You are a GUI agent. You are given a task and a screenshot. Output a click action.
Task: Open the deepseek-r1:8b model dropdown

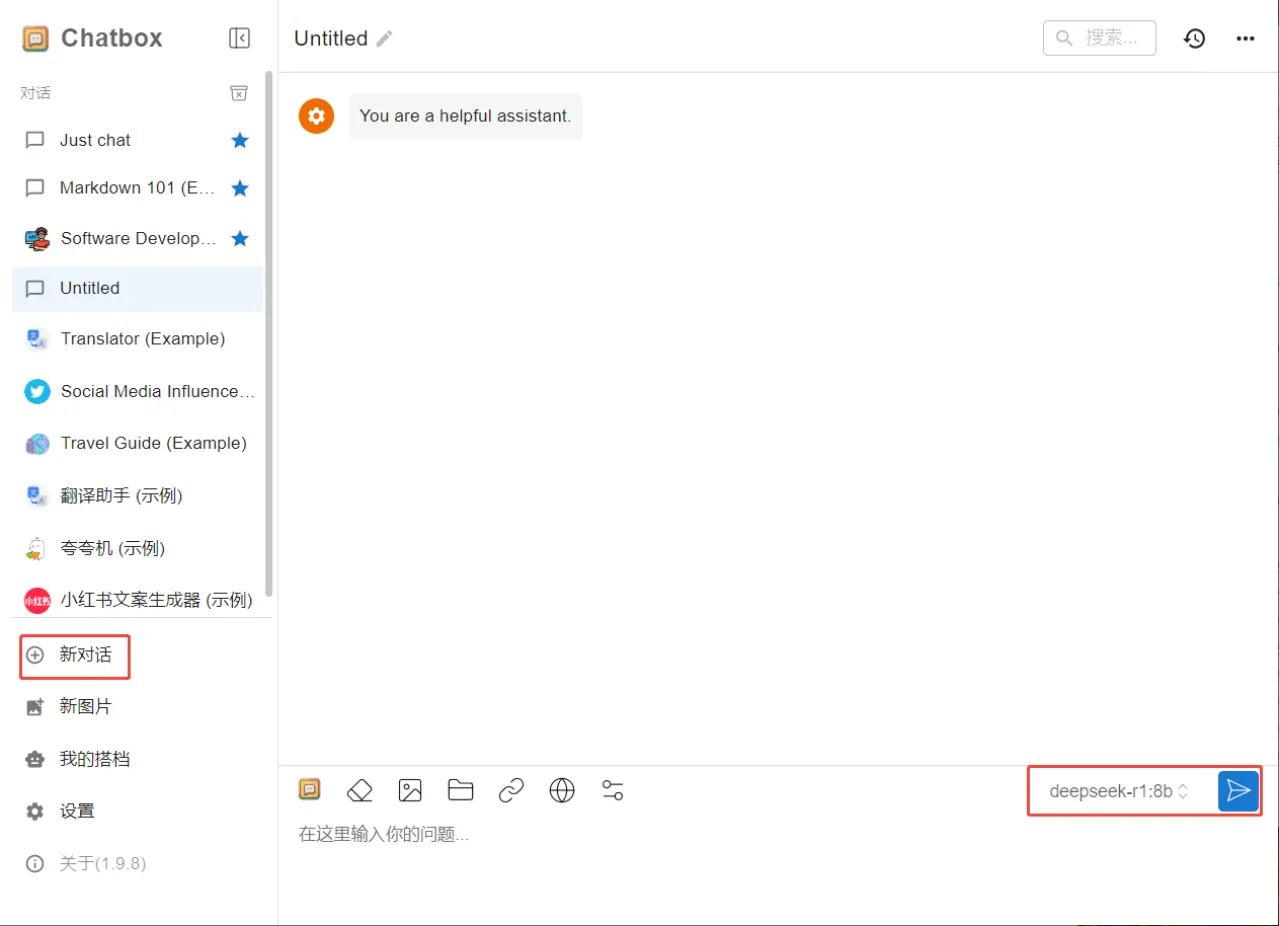tap(1119, 791)
